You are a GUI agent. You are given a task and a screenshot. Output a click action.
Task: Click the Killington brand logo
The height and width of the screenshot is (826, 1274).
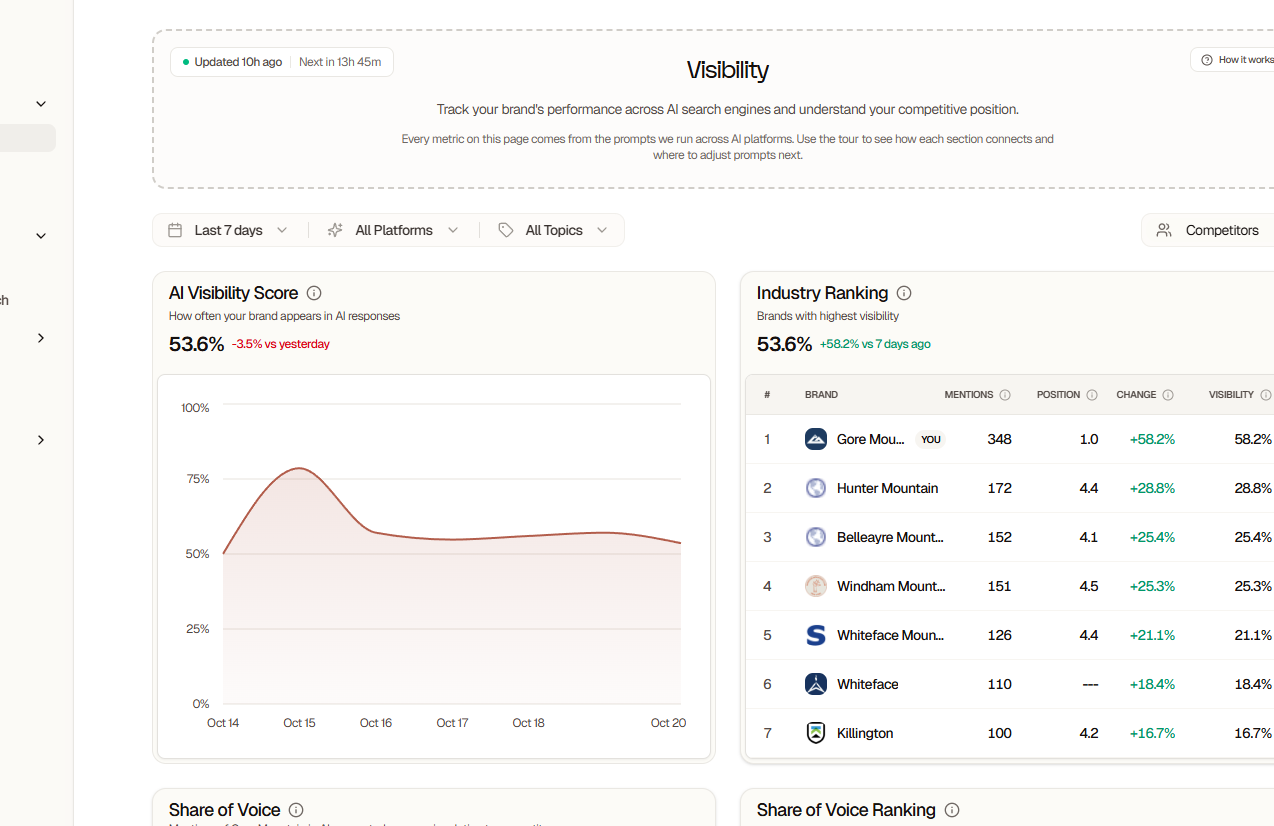point(815,733)
